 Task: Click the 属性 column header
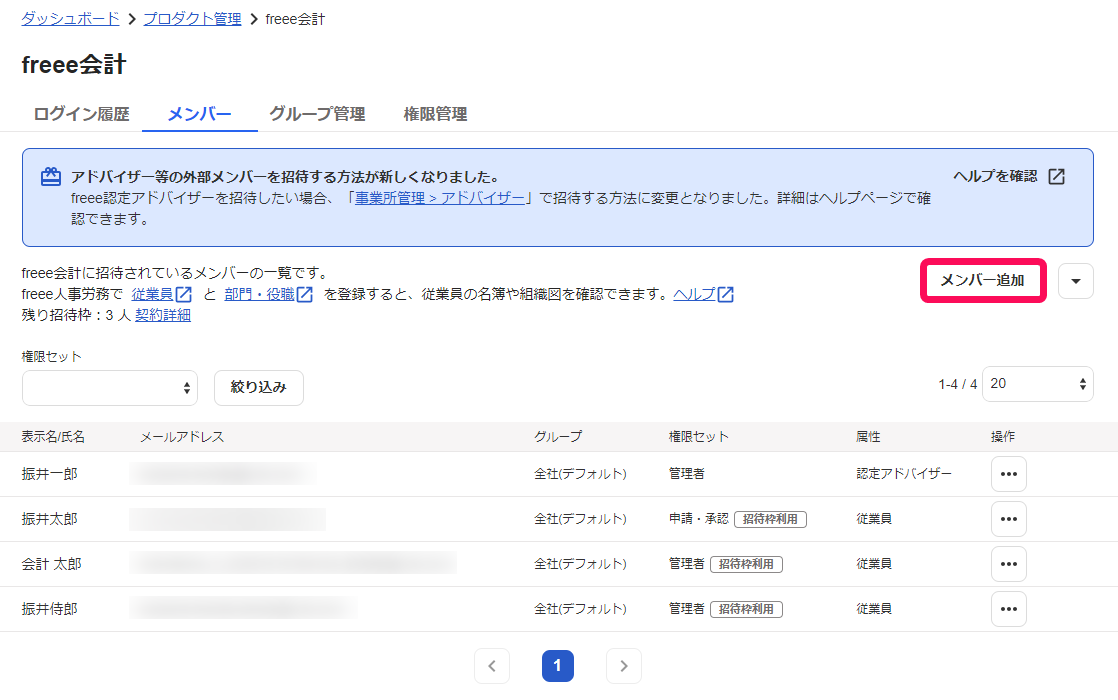coord(868,436)
